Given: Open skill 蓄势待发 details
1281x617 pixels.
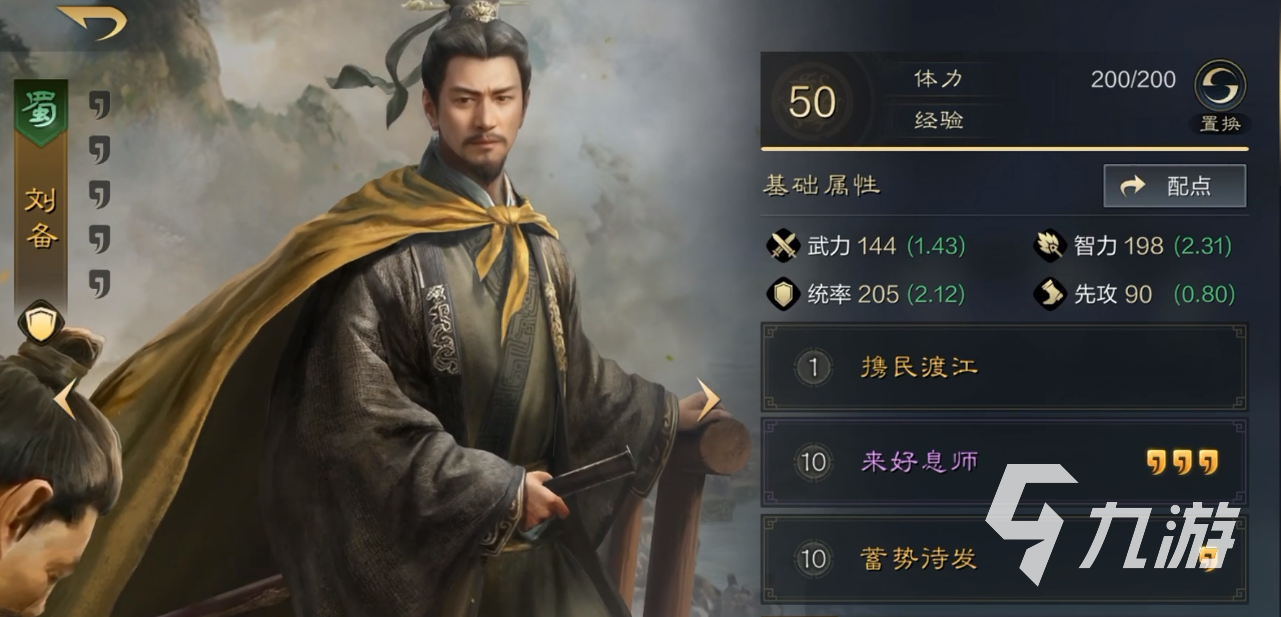Looking at the screenshot, I should pyautogui.click(x=1004, y=558).
